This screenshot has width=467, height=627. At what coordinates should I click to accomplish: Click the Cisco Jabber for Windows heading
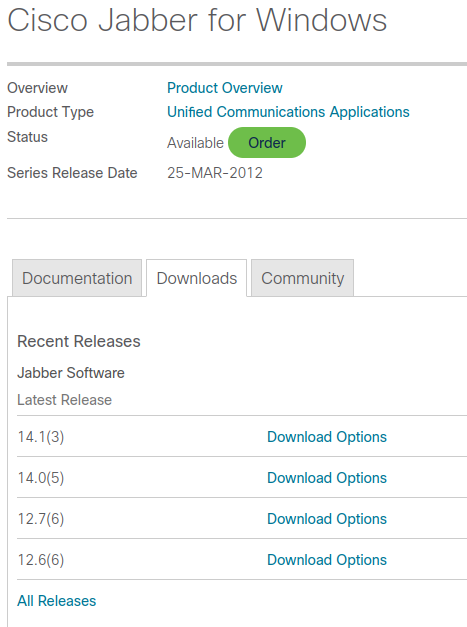[x=197, y=20]
